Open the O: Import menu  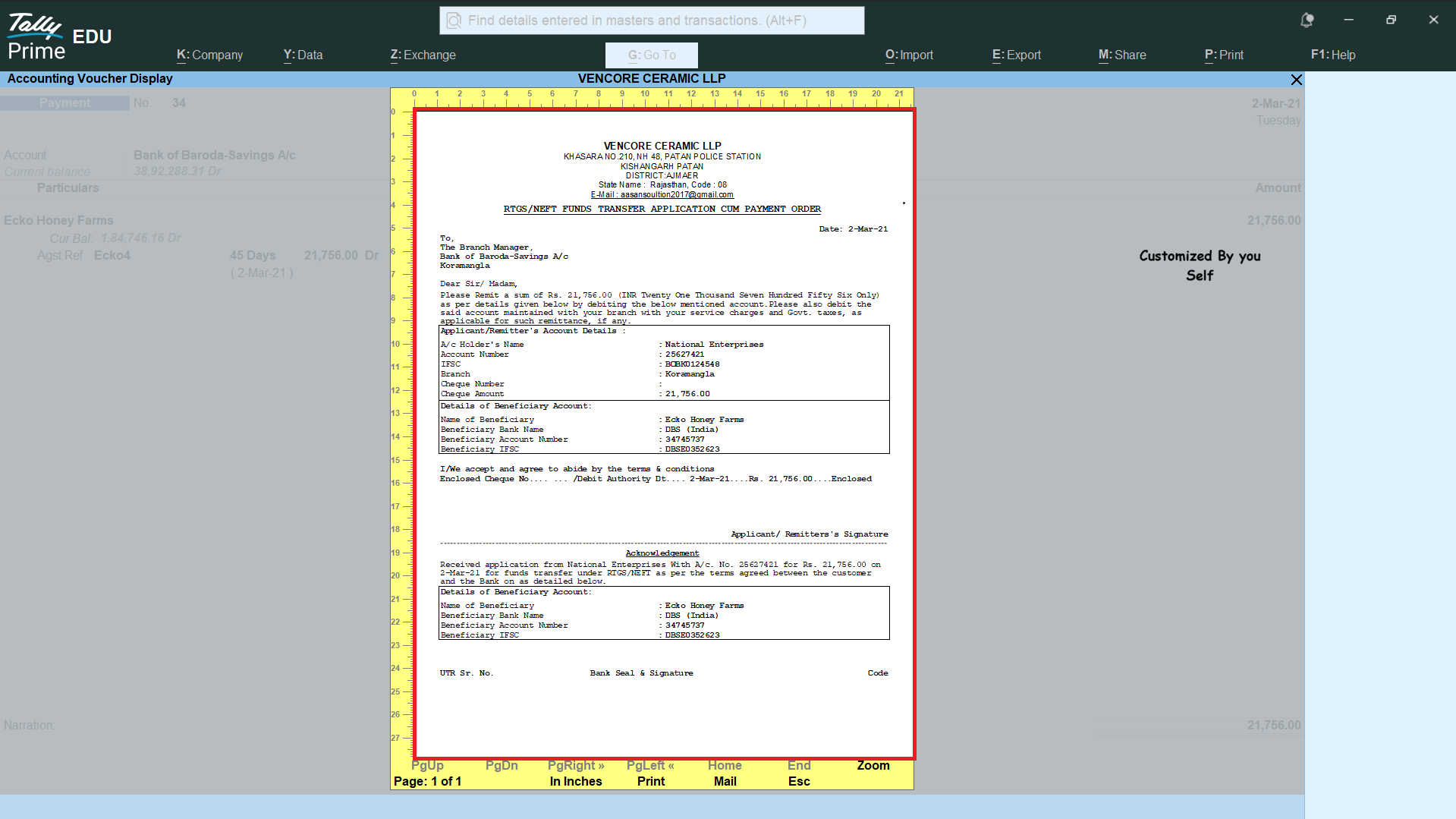pos(909,55)
